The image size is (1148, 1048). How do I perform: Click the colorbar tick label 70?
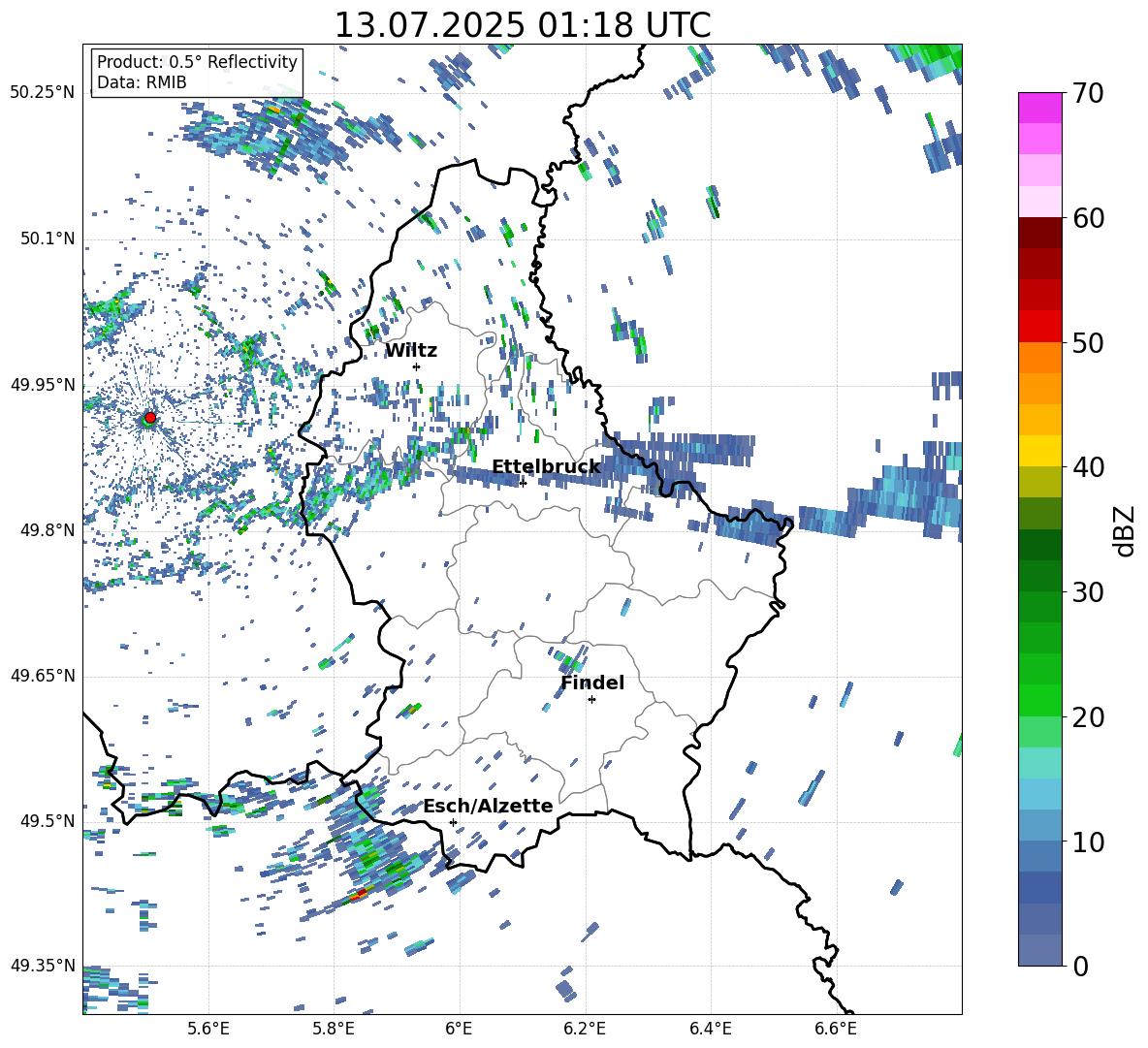click(1087, 93)
